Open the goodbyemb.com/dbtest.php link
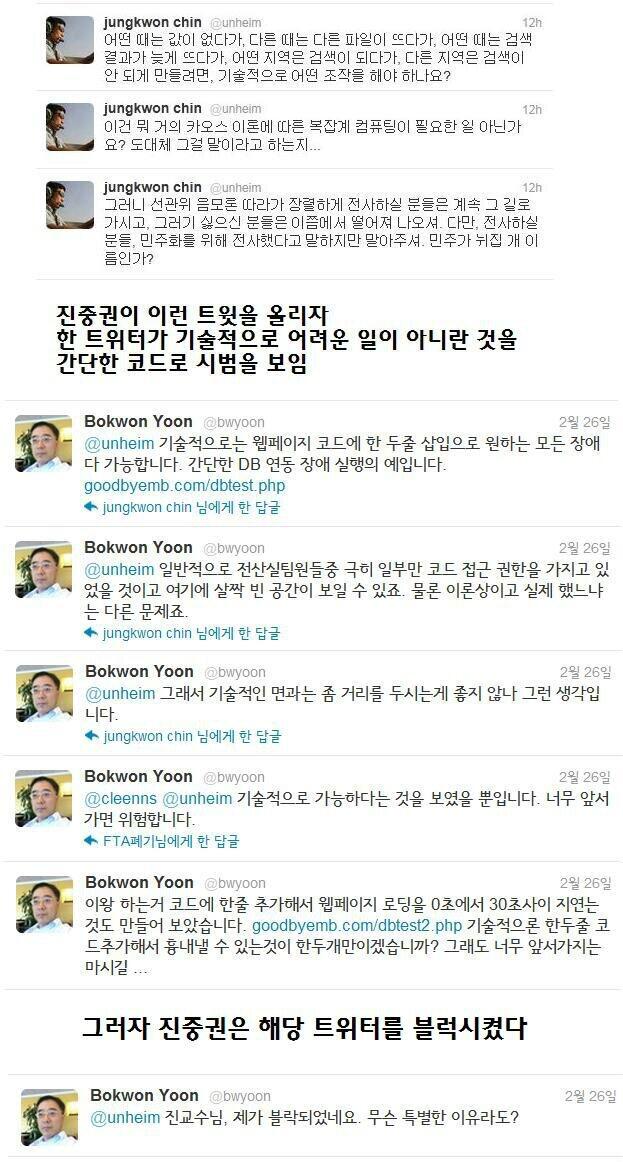623x1162 pixels. [x=184, y=486]
